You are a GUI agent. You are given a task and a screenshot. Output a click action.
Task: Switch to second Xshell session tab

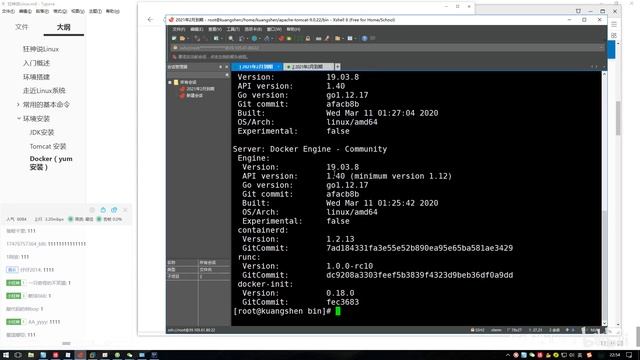coord(309,67)
